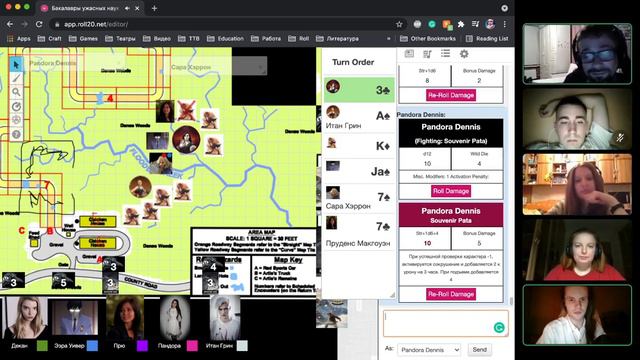
Task: Open the Education bookmarks folder
Action: pyautogui.click(x=225, y=39)
